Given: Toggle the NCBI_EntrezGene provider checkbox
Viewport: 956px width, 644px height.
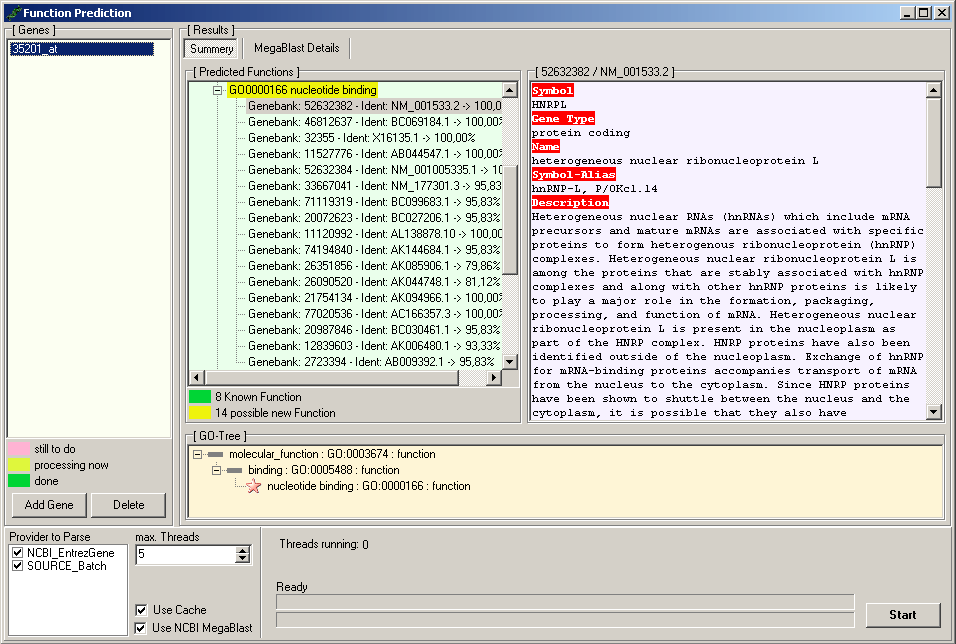Looking at the screenshot, I should [17, 553].
